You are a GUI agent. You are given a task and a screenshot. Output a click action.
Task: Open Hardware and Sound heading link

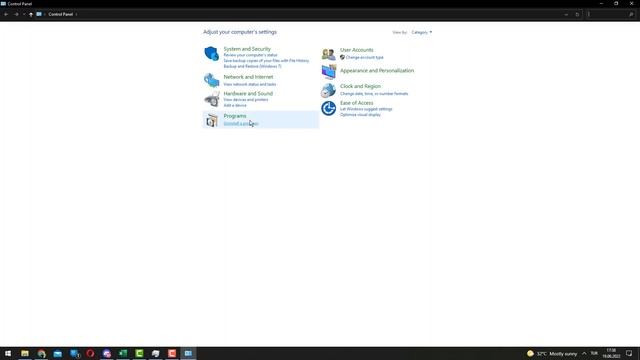(248, 94)
